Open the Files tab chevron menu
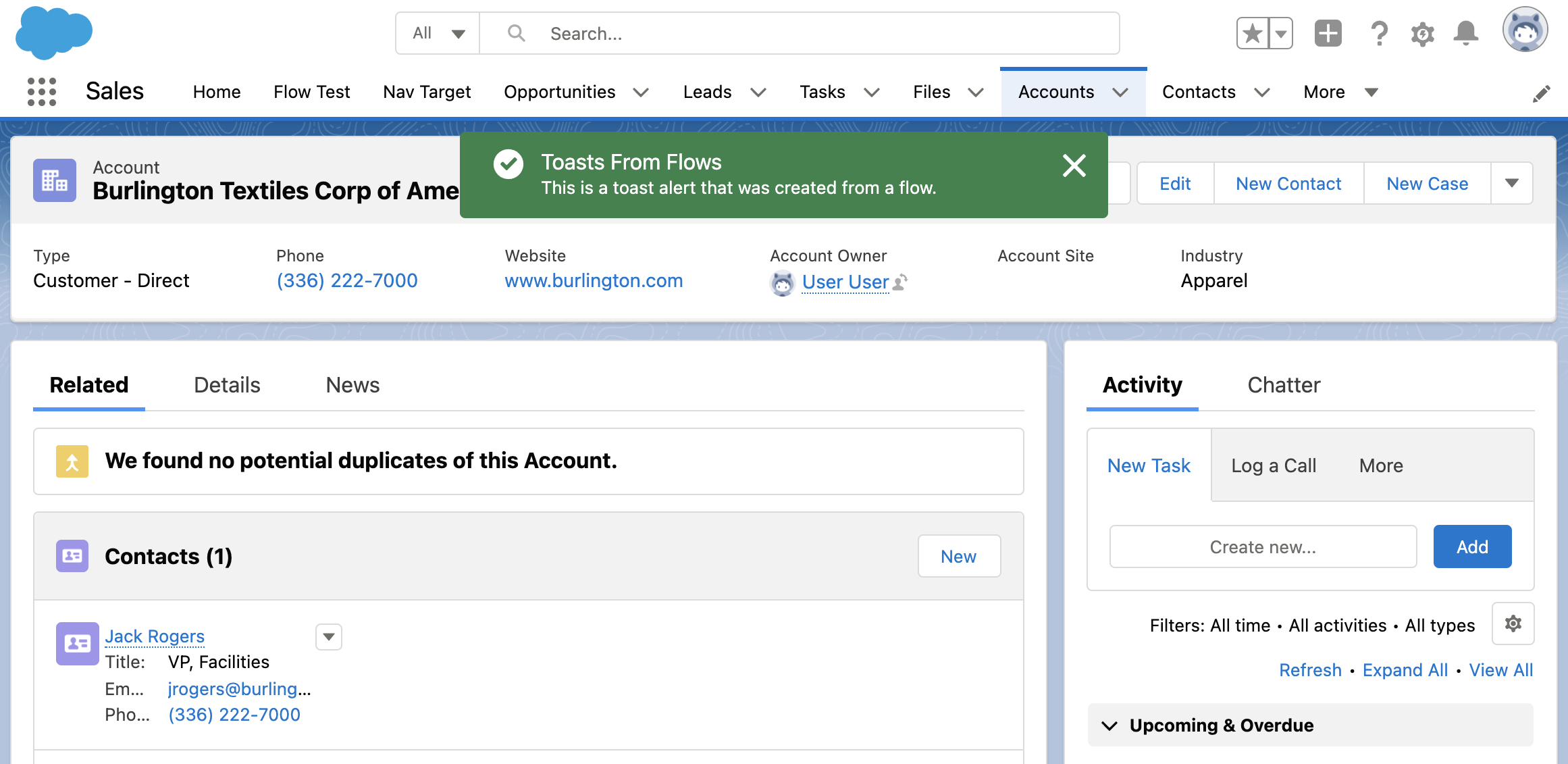1568x764 pixels. 976,93
